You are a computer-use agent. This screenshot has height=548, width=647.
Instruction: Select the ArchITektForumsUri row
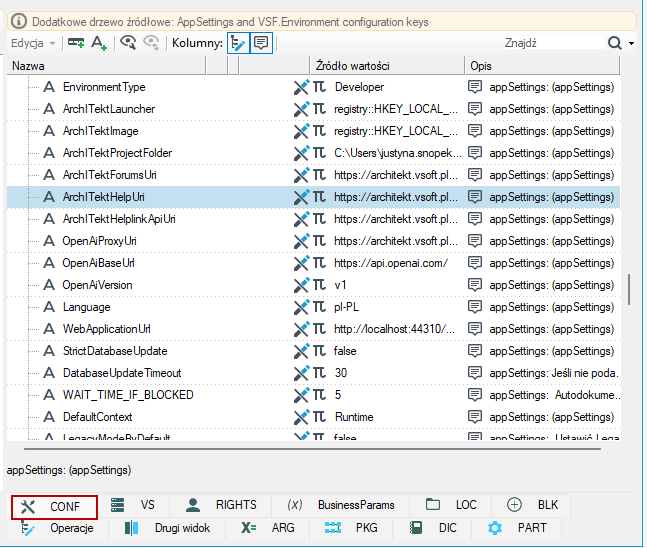point(313,175)
